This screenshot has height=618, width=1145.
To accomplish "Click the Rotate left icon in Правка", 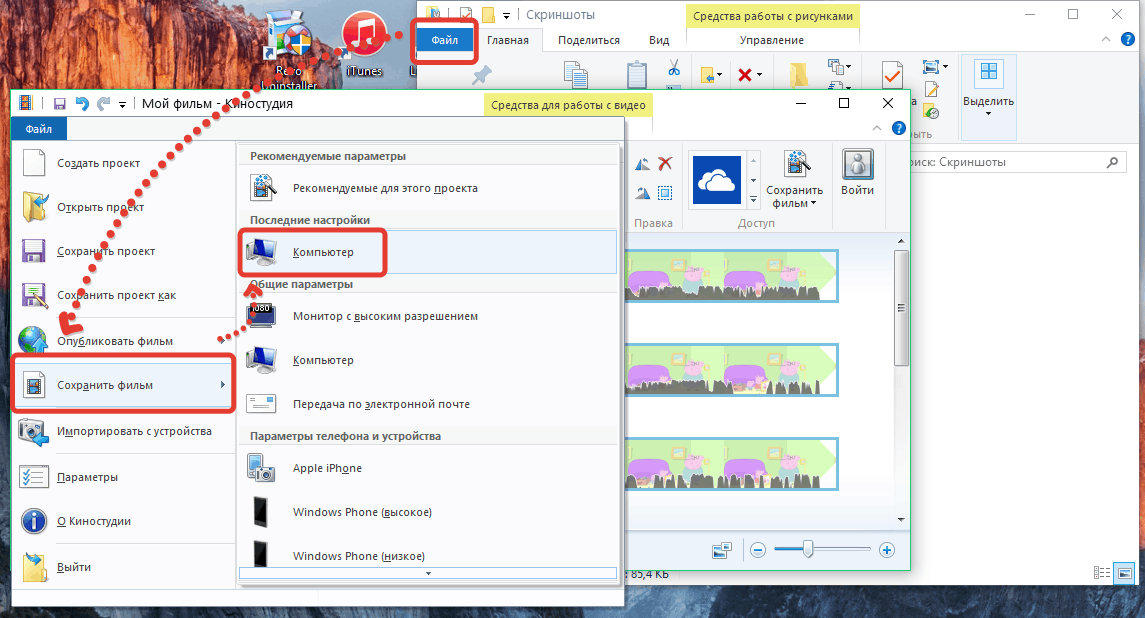I will coord(643,164).
